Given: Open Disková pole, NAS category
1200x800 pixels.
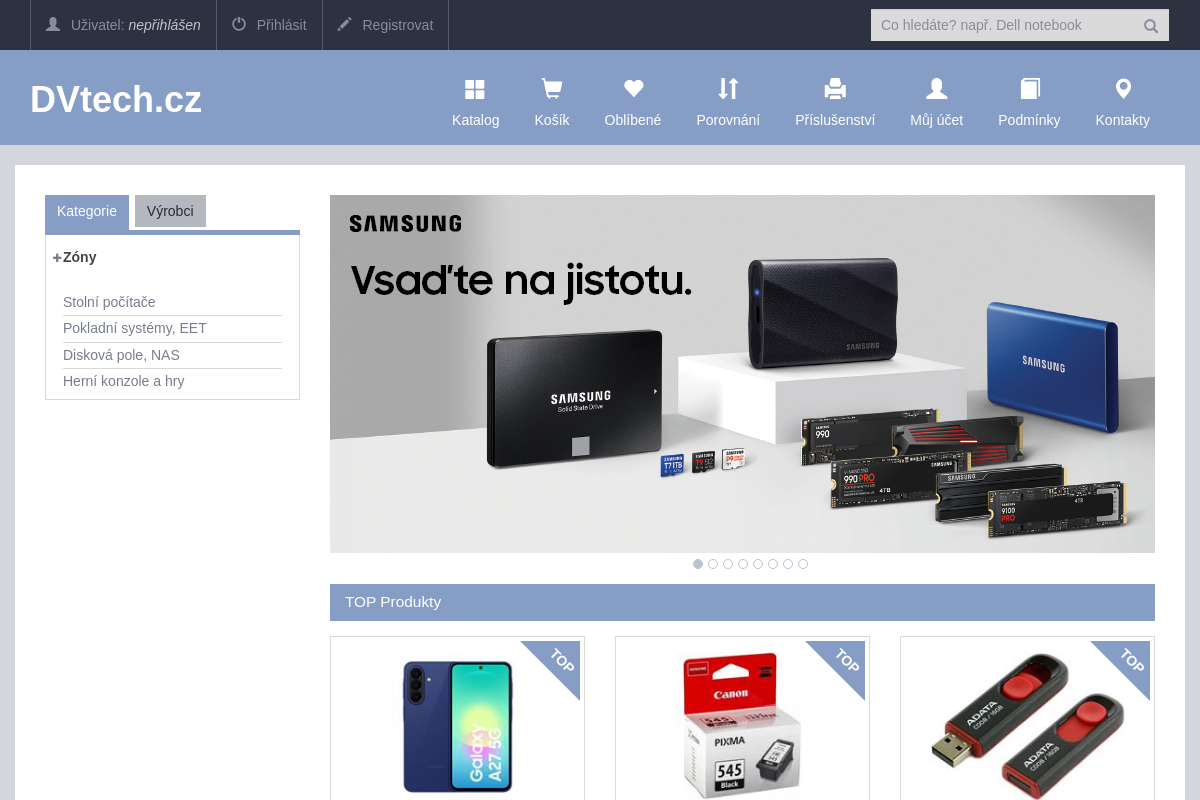Looking at the screenshot, I should (121, 355).
